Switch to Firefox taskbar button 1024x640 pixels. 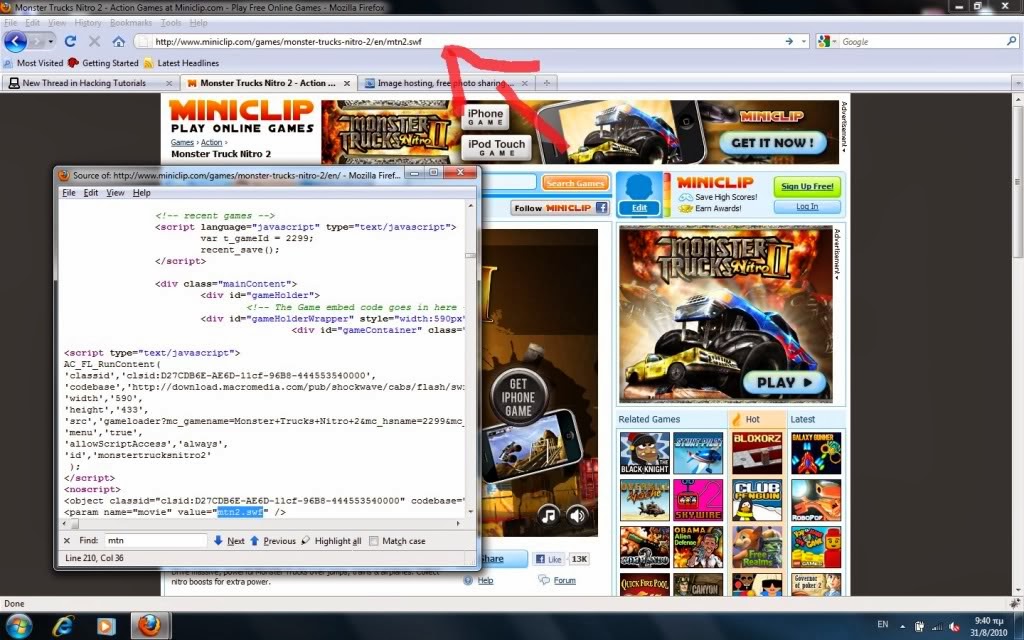pyautogui.click(x=150, y=626)
